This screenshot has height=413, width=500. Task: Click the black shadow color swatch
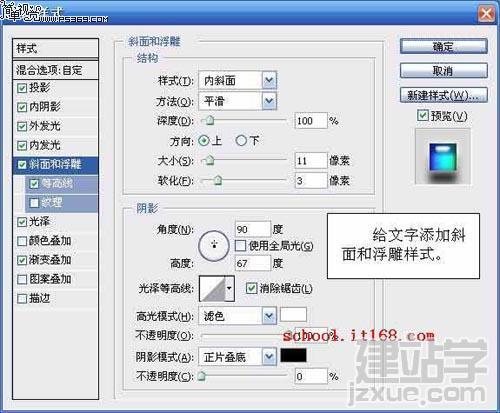(293, 355)
